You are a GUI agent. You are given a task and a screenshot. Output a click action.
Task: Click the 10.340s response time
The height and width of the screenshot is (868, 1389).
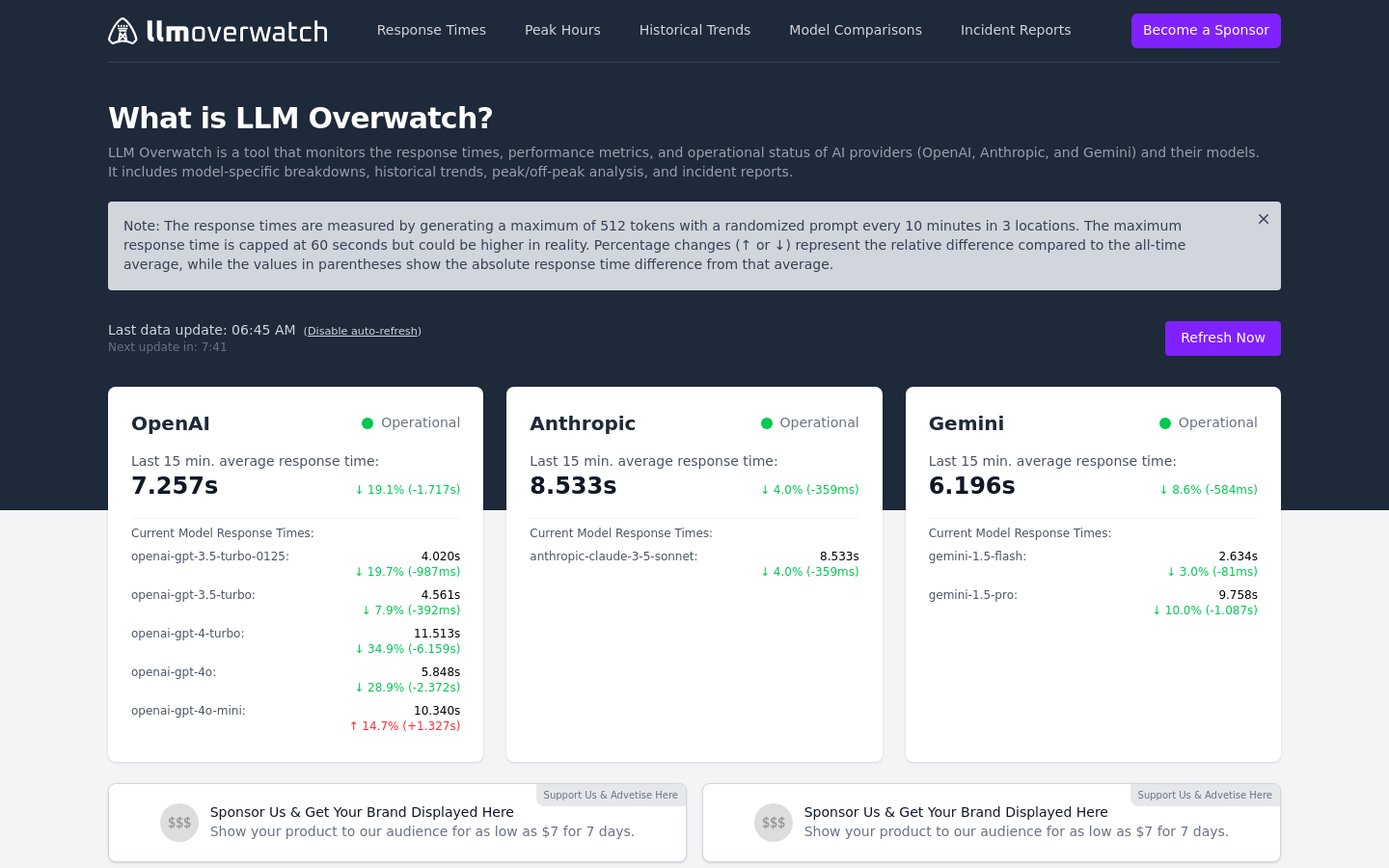click(x=437, y=711)
